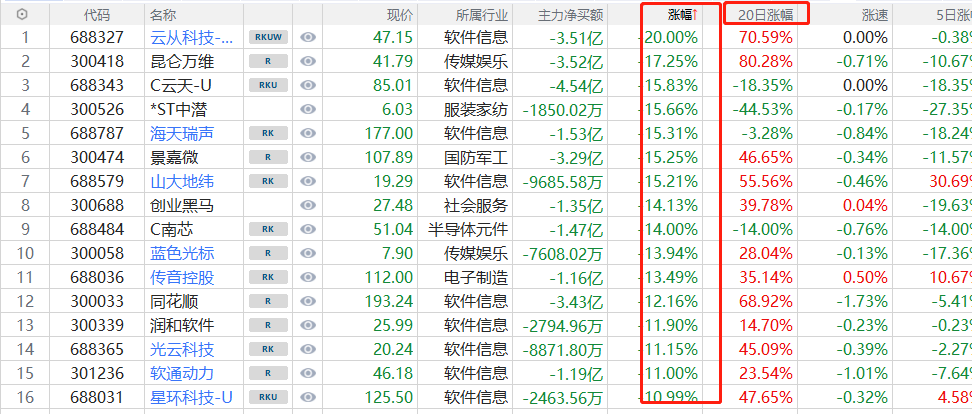This screenshot has height=414, width=972.
Task: Click the RKUW badge for 云从科技
Action: click(x=268, y=37)
